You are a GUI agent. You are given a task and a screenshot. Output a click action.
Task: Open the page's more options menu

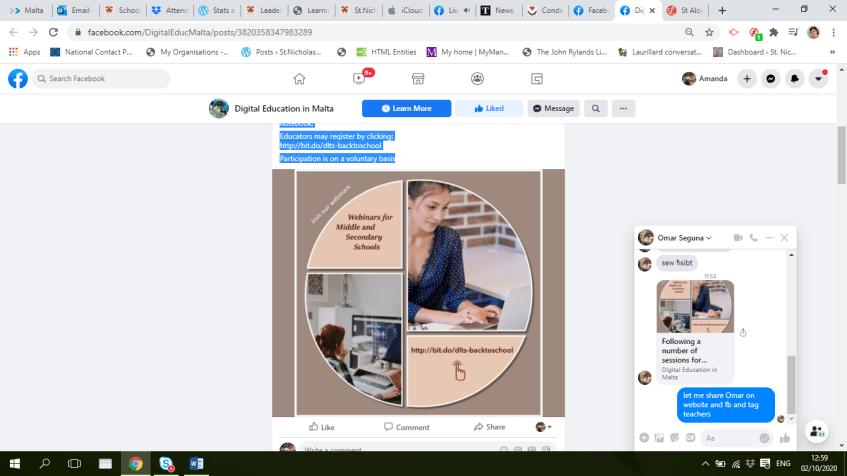tap(623, 108)
